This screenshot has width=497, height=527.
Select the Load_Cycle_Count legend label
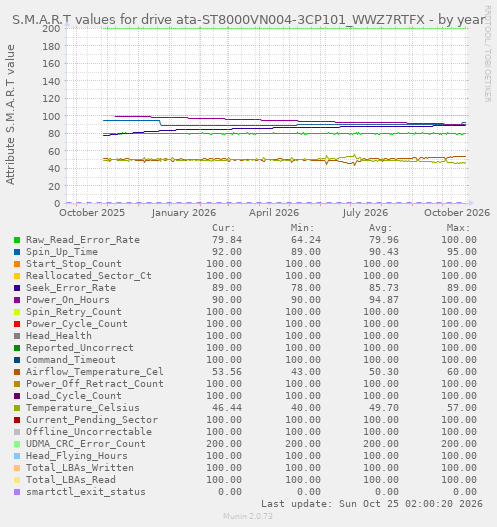pos(74,396)
